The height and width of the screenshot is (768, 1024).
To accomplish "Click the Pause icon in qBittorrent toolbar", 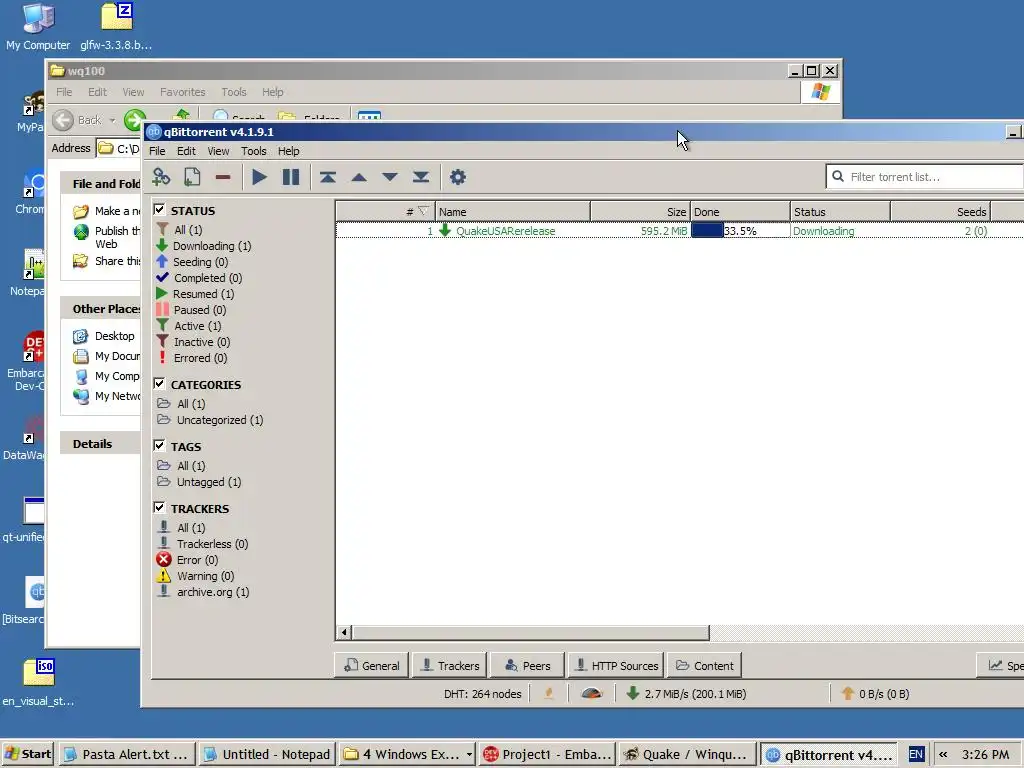I will pos(291,177).
